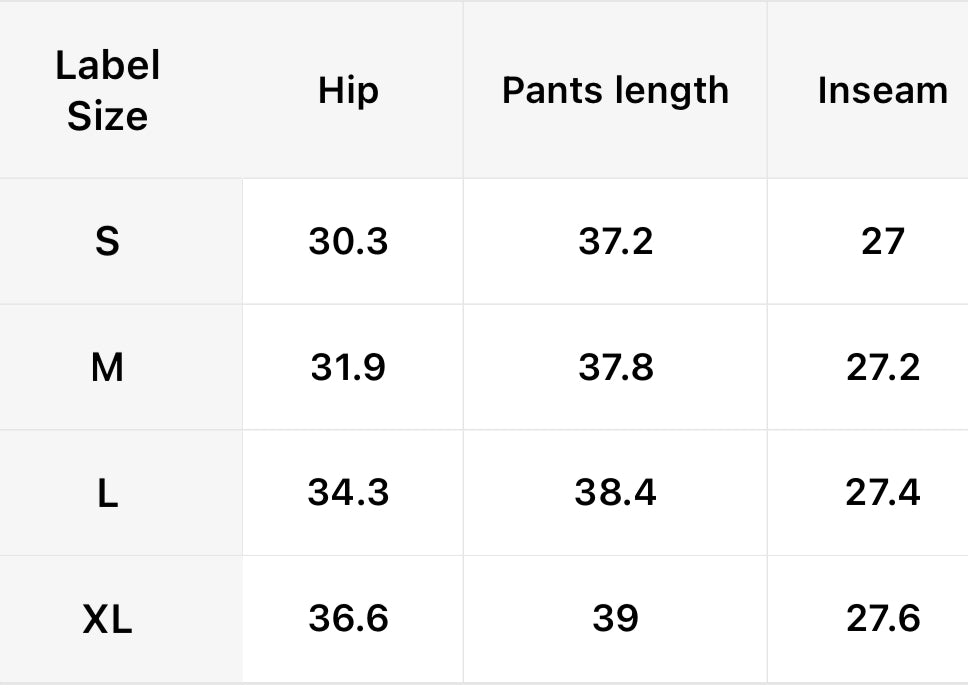This screenshot has height=688, width=968.
Task: Select the L size row label
Action: tap(107, 493)
